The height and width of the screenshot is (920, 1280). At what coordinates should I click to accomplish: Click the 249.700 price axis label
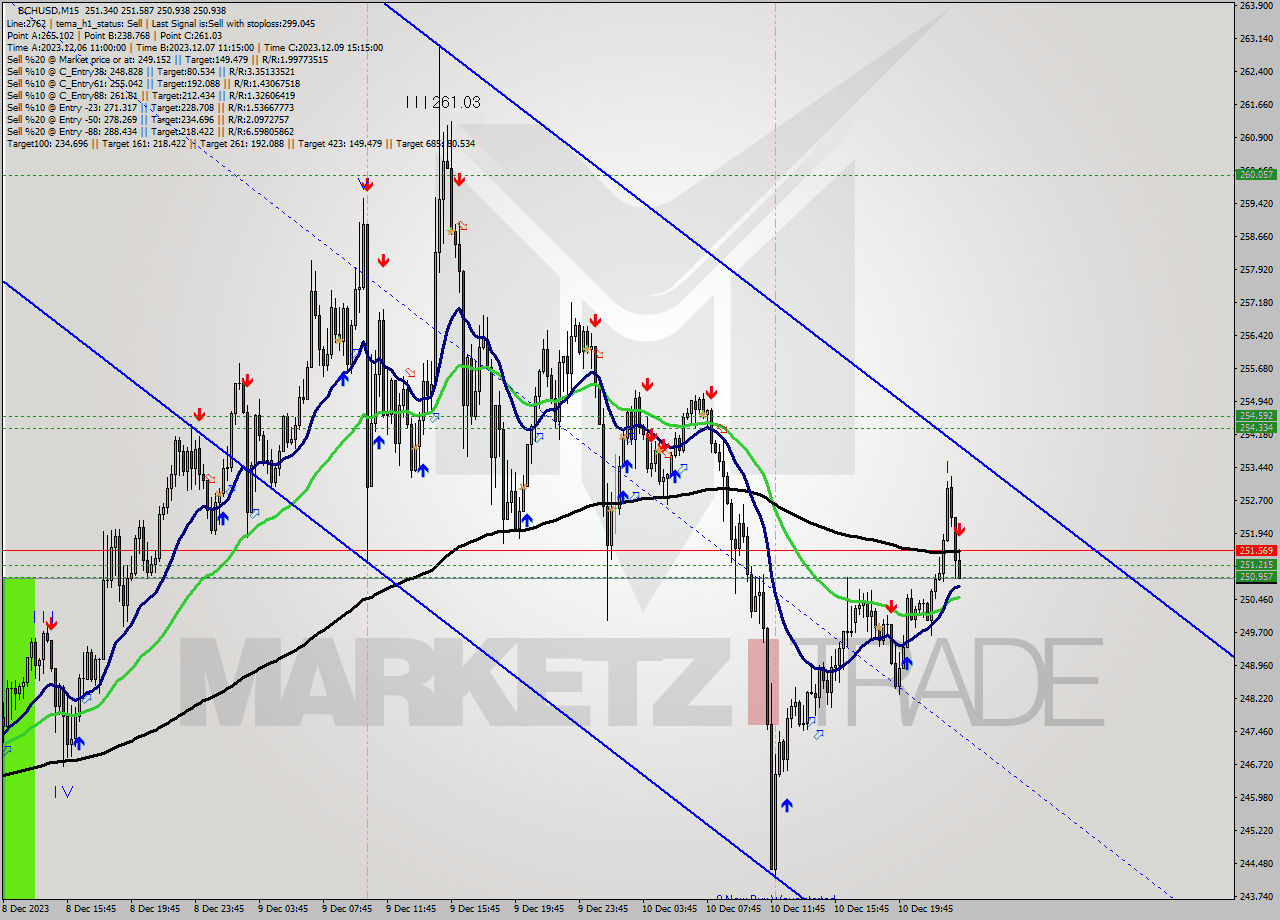[x=1256, y=632]
